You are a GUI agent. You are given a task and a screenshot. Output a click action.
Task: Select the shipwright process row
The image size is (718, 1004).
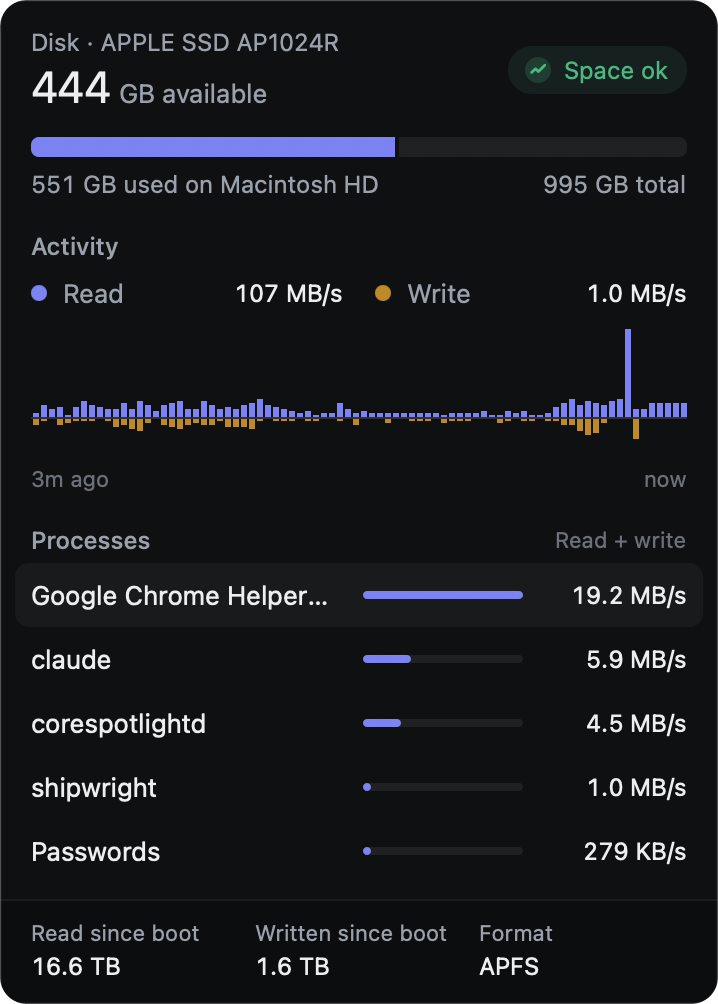359,788
